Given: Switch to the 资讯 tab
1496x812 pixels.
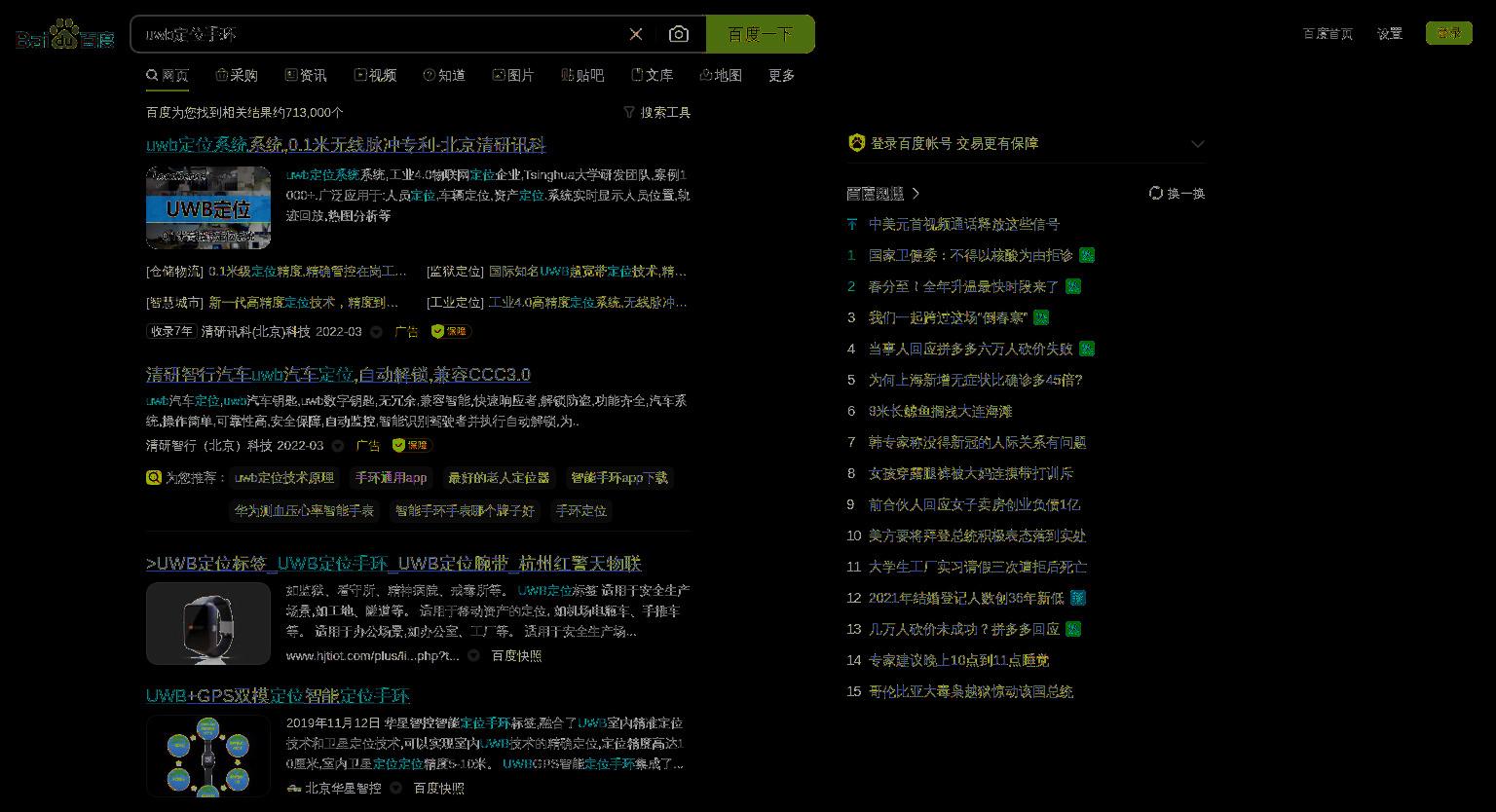Looking at the screenshot, I should [306, 75].
